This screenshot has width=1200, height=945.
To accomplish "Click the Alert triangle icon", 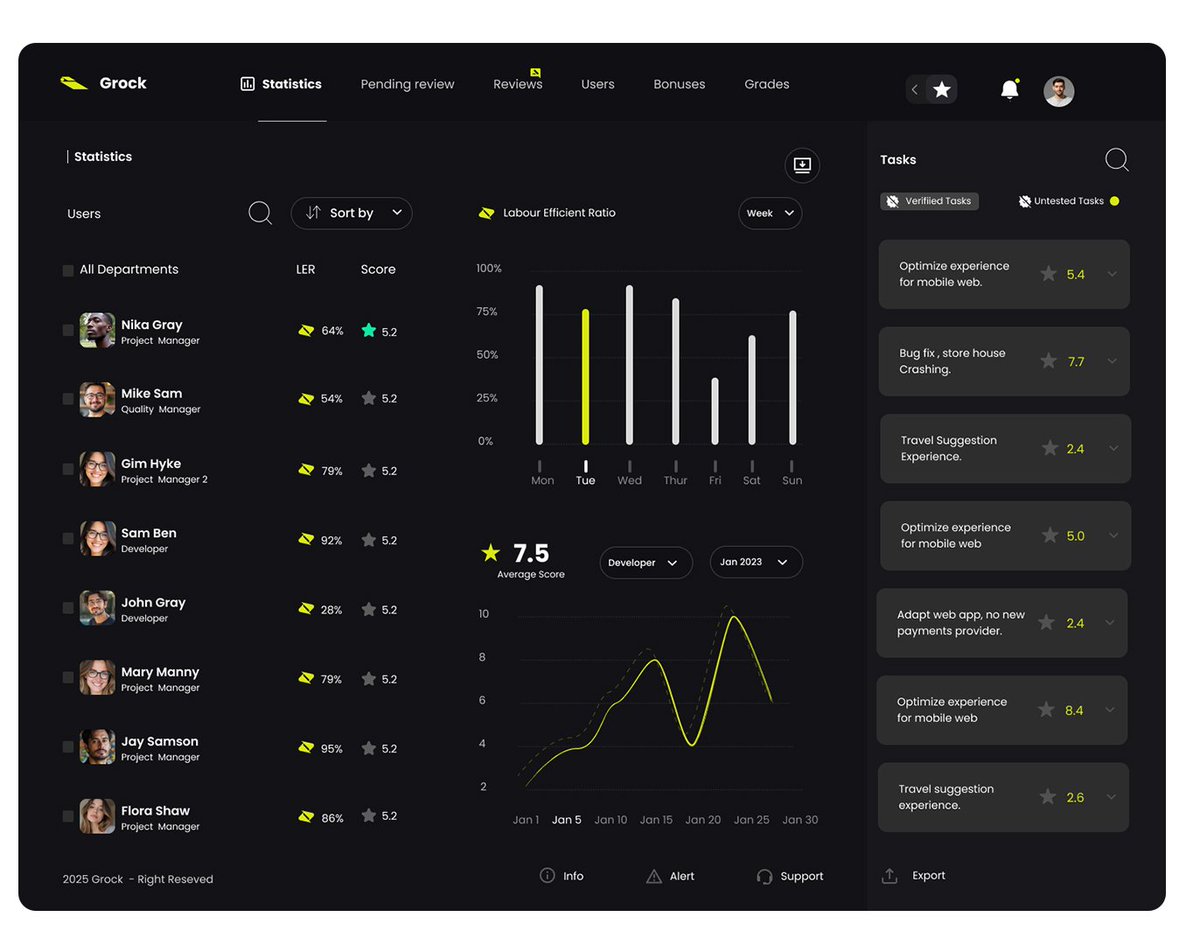I will 654,876.
